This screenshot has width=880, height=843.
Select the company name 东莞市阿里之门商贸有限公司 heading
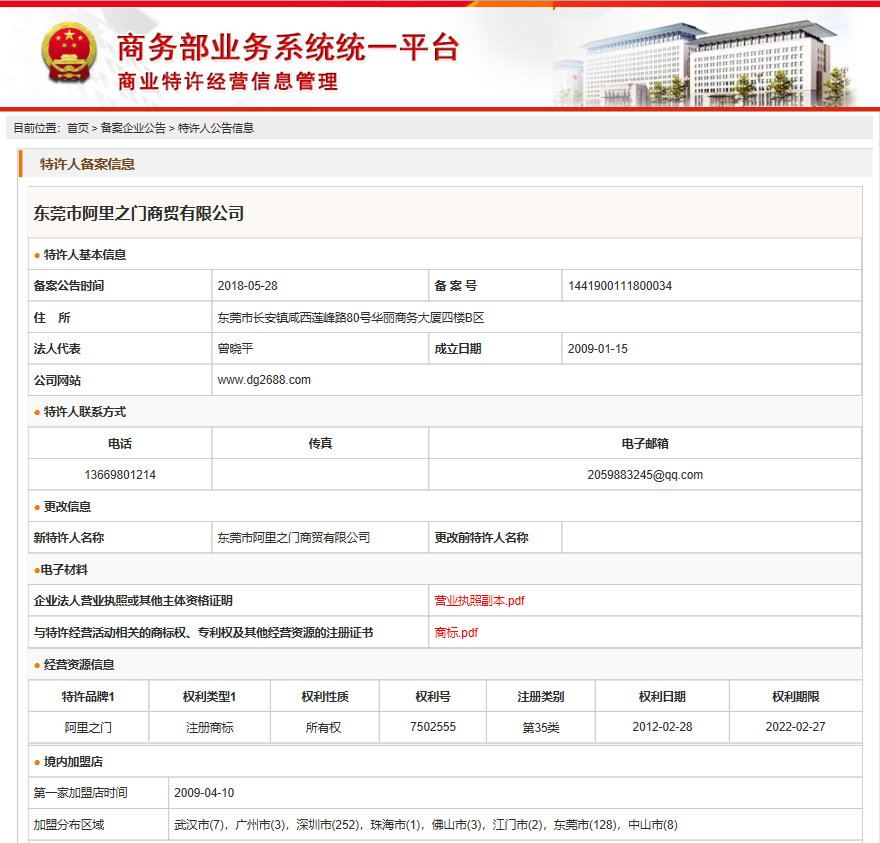coord(139,213)
